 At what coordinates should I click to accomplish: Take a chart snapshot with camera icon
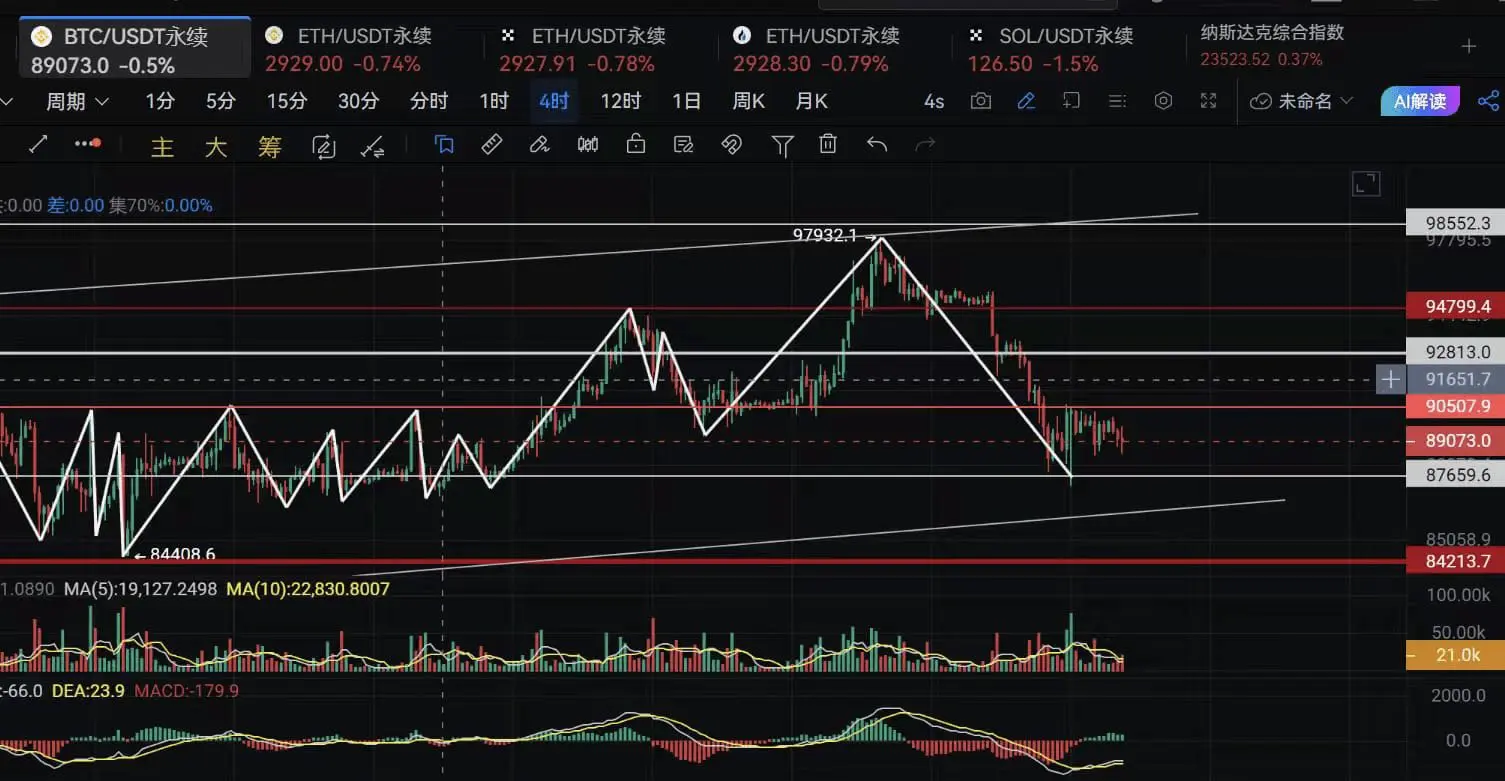981,101
